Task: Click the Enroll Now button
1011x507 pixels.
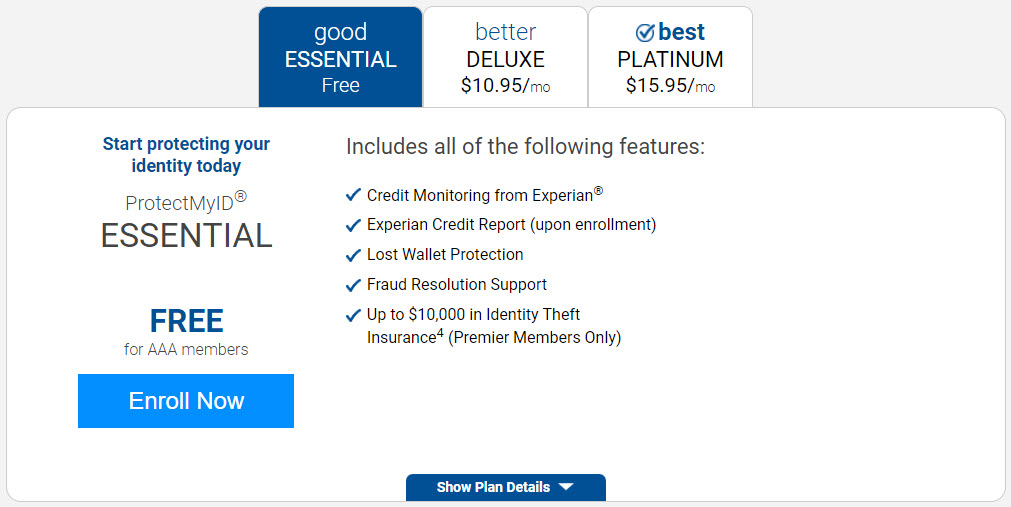Action: tap(186, 401)
